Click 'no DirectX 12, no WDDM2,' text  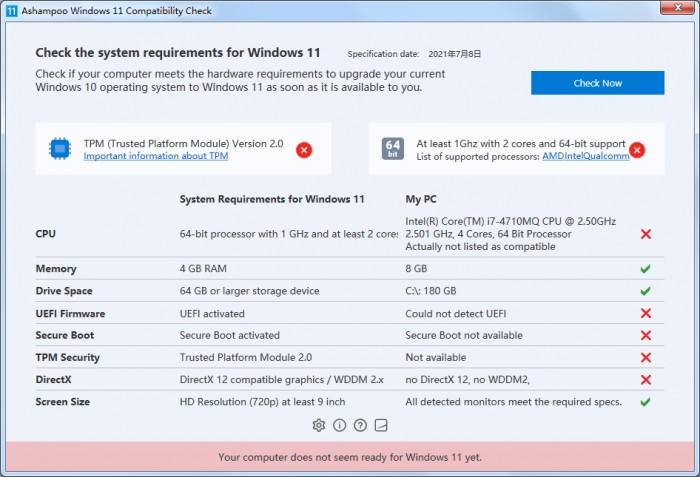(x=467, y=380)
